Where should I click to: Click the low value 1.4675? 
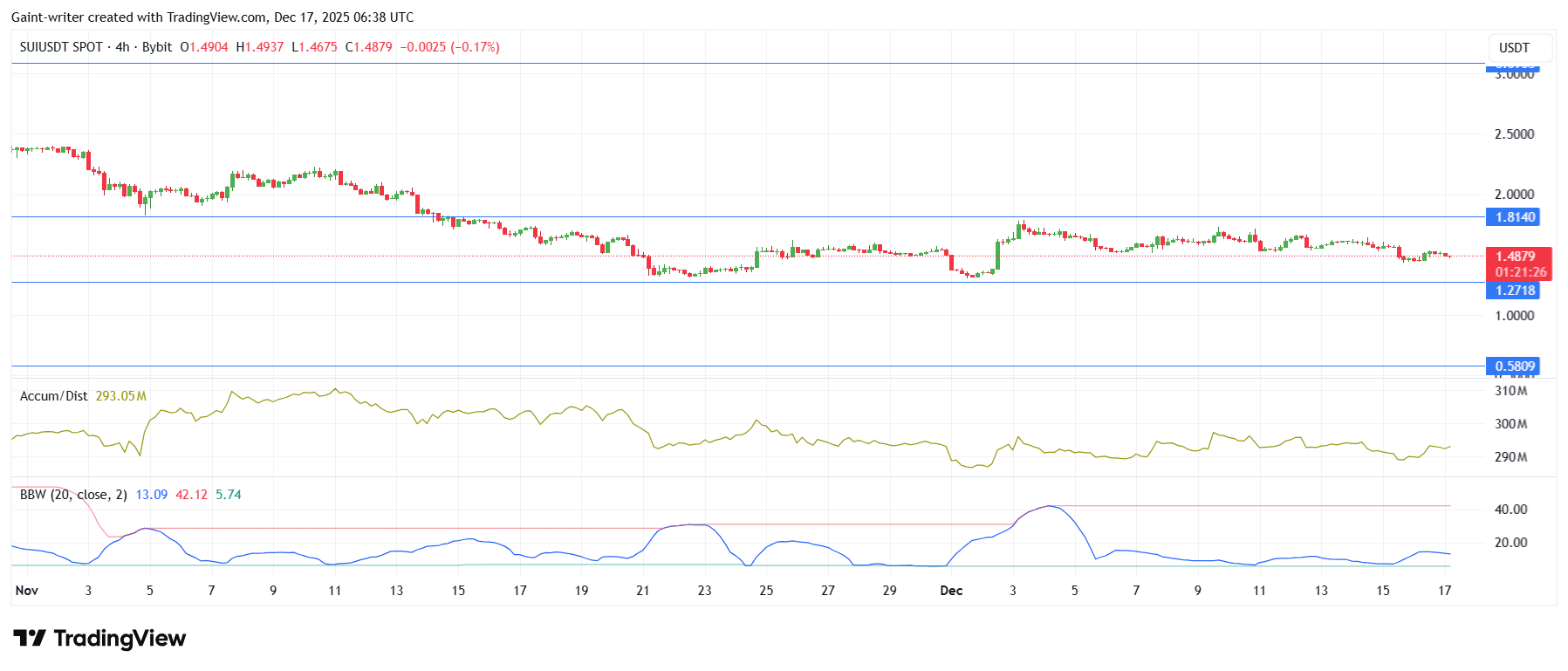click(318, 47)
